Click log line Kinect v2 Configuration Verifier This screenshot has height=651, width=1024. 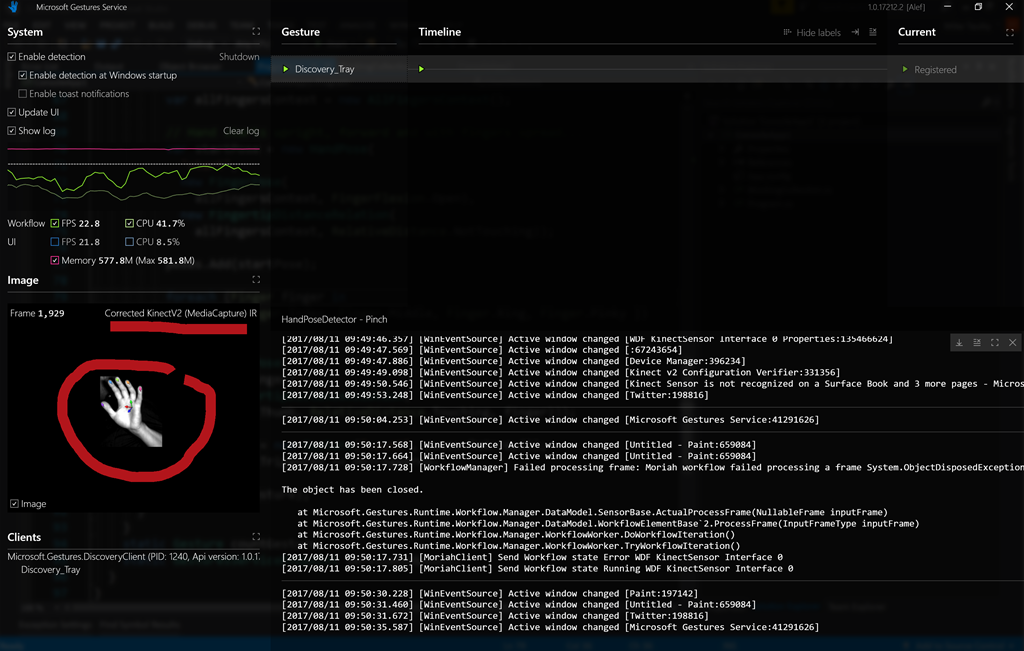(x=561, y=373)
